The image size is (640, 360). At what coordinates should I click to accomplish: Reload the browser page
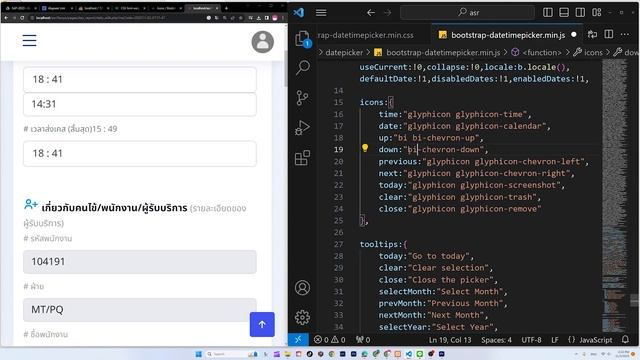(22, 18)
